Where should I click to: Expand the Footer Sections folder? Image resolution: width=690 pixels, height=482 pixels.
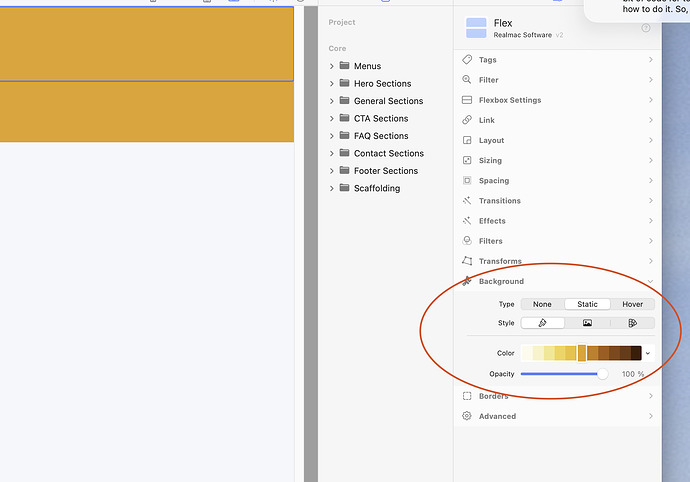pos(332,171)
